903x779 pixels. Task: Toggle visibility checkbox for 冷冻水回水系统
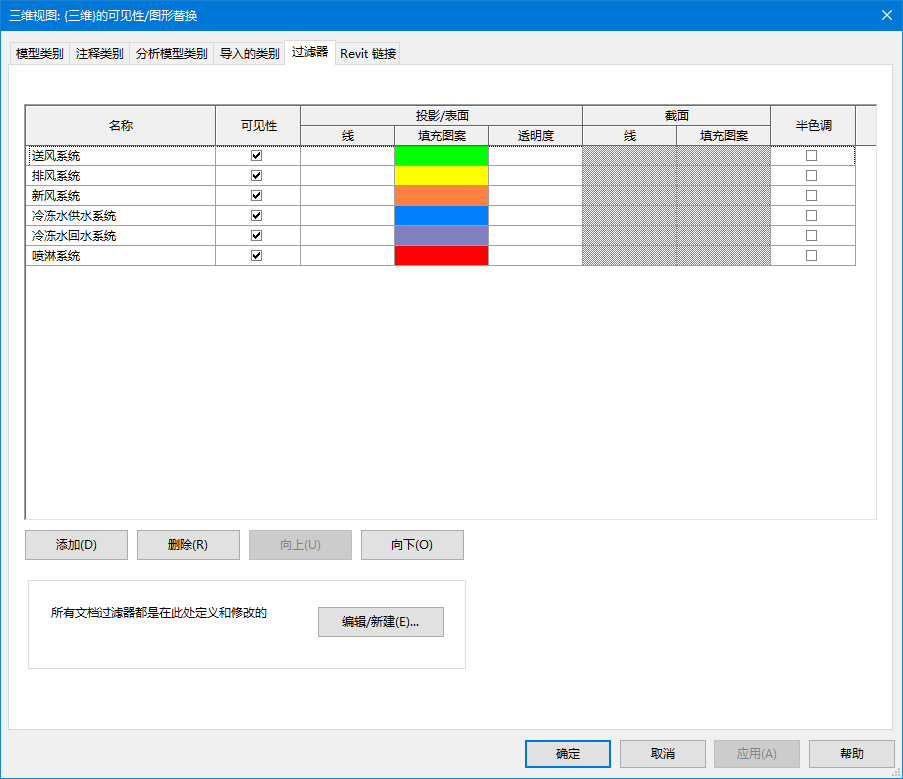click(256, 235)
